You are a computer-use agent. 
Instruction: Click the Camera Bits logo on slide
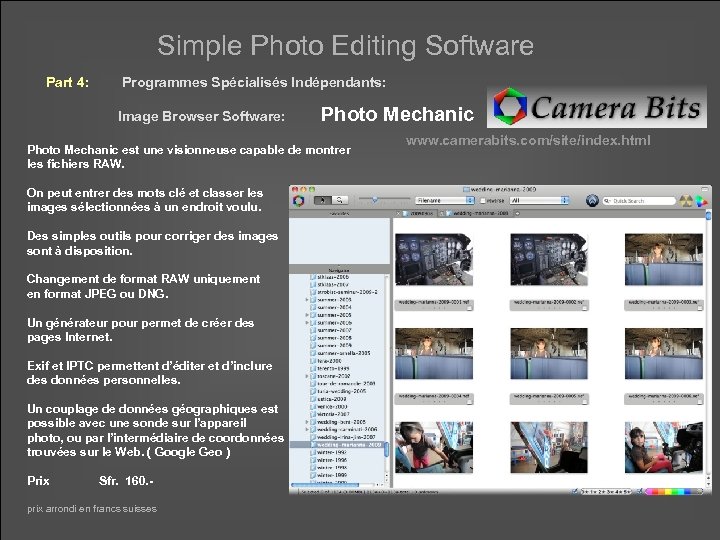click(x=597, y=107)
